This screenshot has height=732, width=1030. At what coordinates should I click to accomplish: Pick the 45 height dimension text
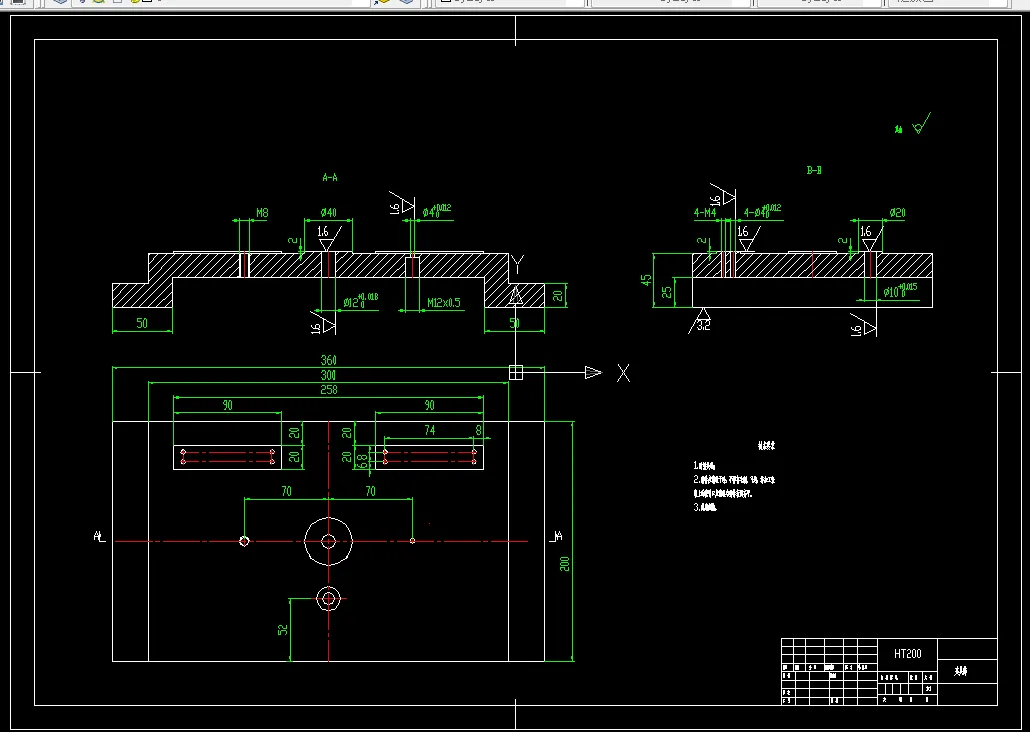646,280
